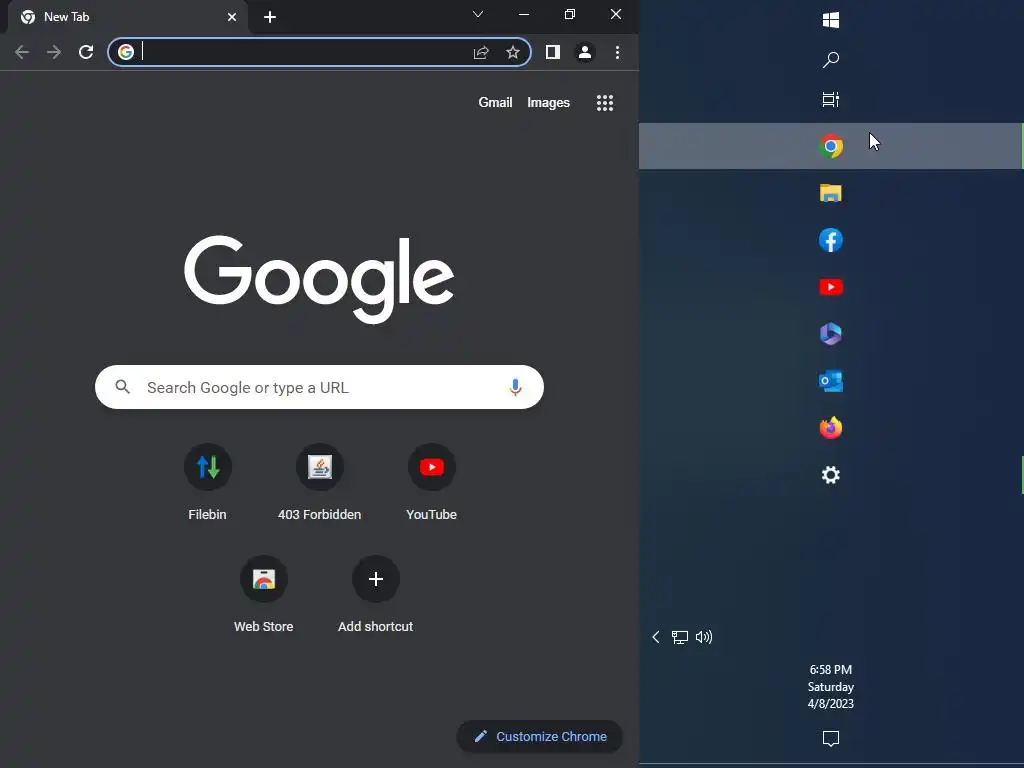Open Facebook from the taskbar

coord(831,240)
